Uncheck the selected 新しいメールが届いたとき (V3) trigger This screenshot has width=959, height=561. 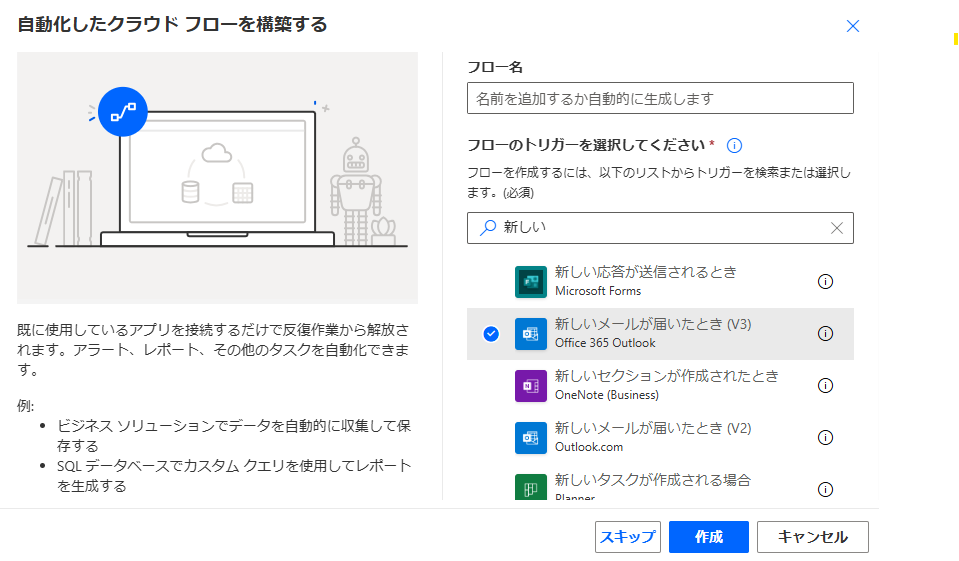point(491,333)
